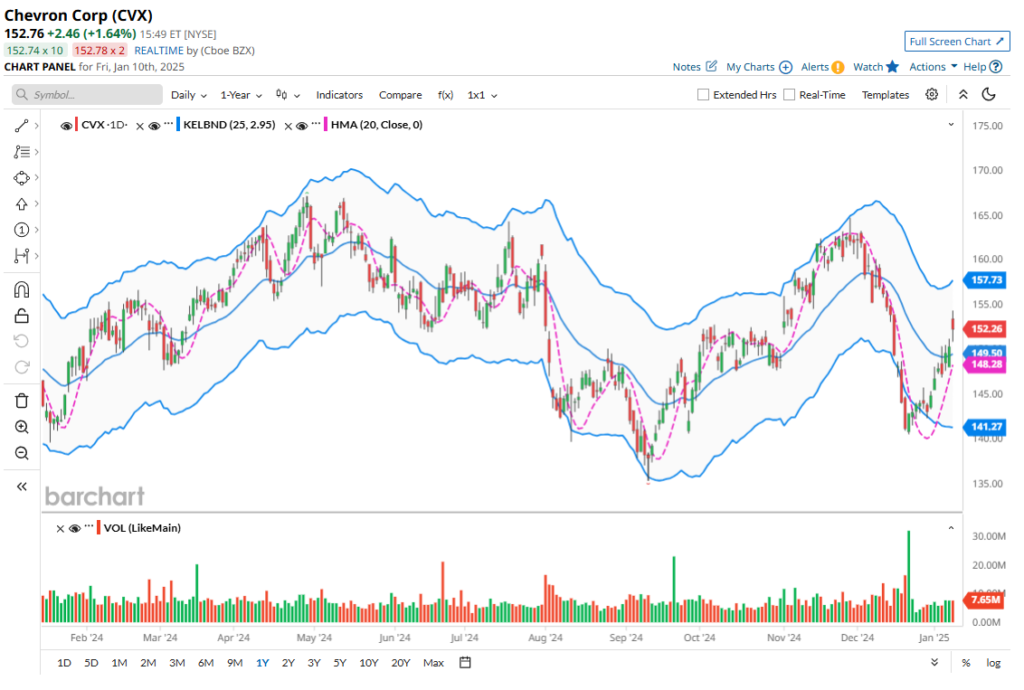Select the 6M time range

click(x=205, y=662)
